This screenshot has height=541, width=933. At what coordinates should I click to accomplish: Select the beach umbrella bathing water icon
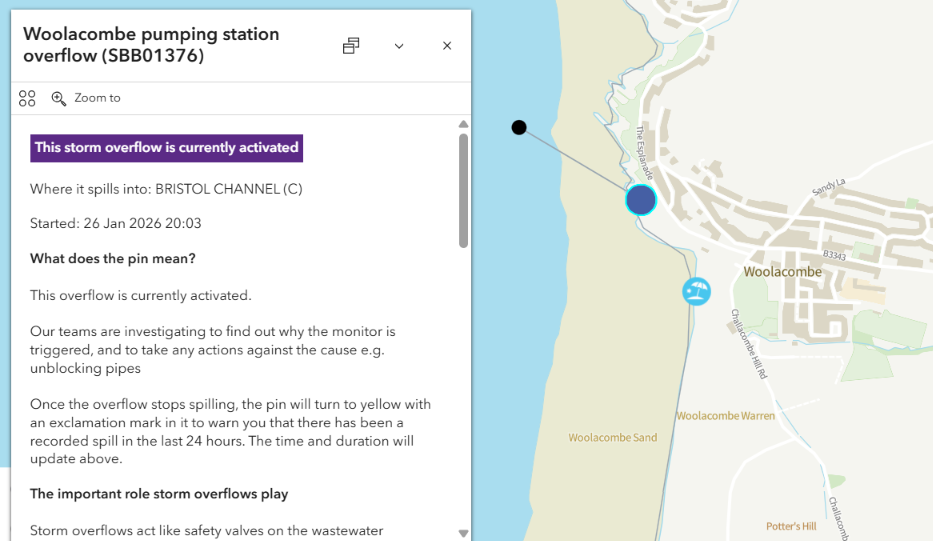click(x=696, y=291)
